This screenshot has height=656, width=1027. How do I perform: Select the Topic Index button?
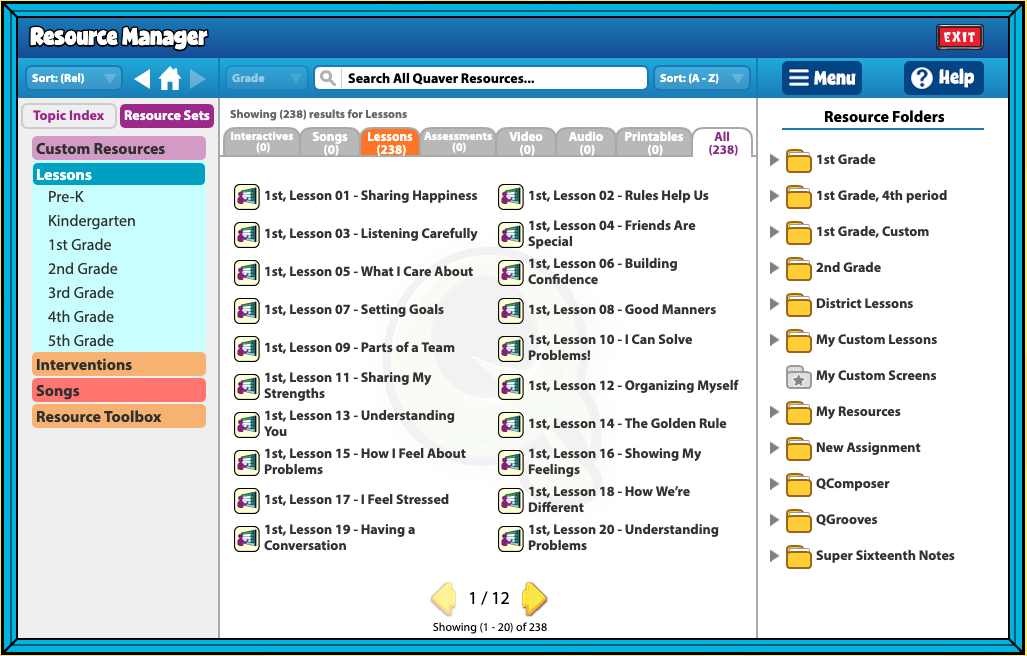[x=69, y=116]
